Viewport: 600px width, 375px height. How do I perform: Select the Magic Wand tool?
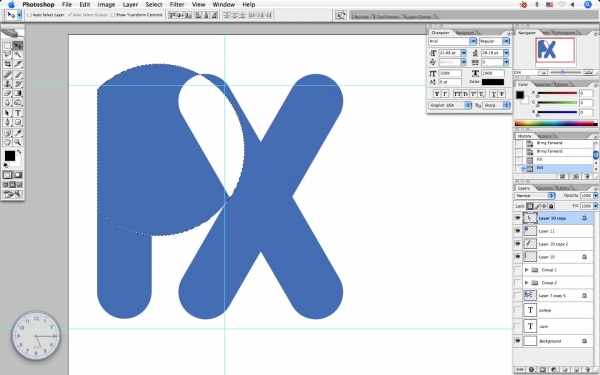coord(18,55)
